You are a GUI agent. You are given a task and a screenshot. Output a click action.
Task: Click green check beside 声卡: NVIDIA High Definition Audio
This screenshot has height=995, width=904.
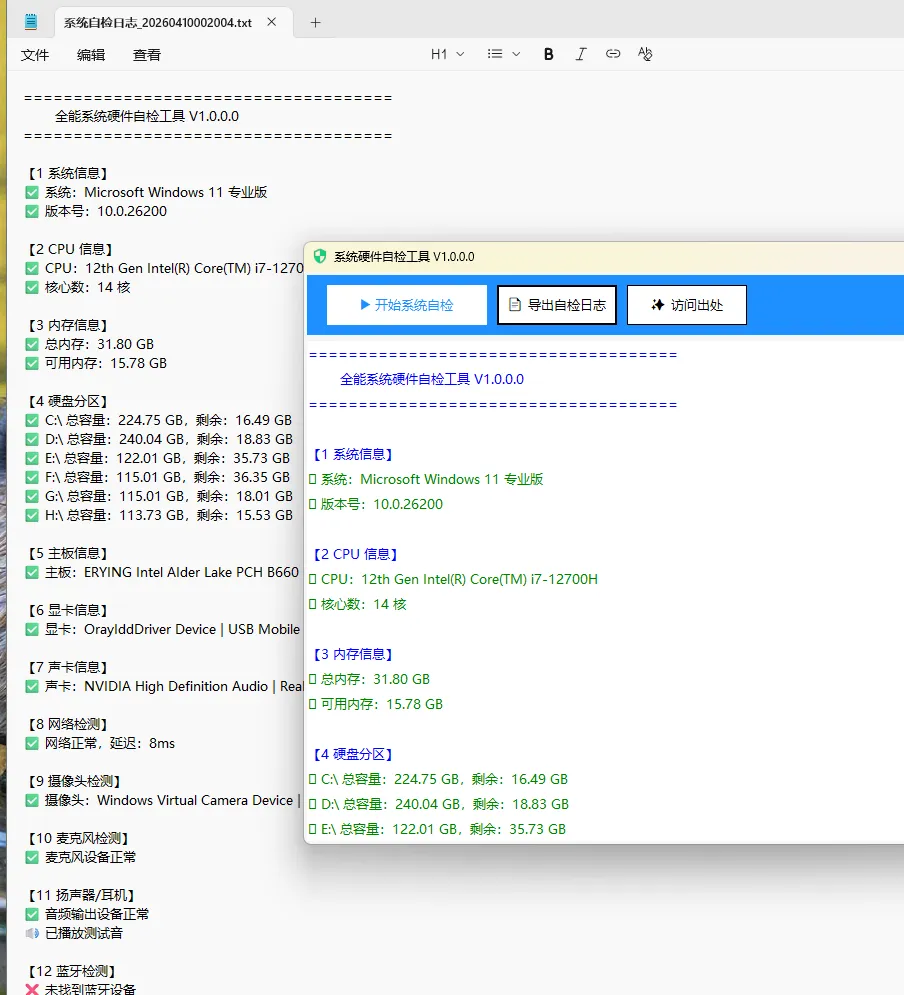pos(32,687)
